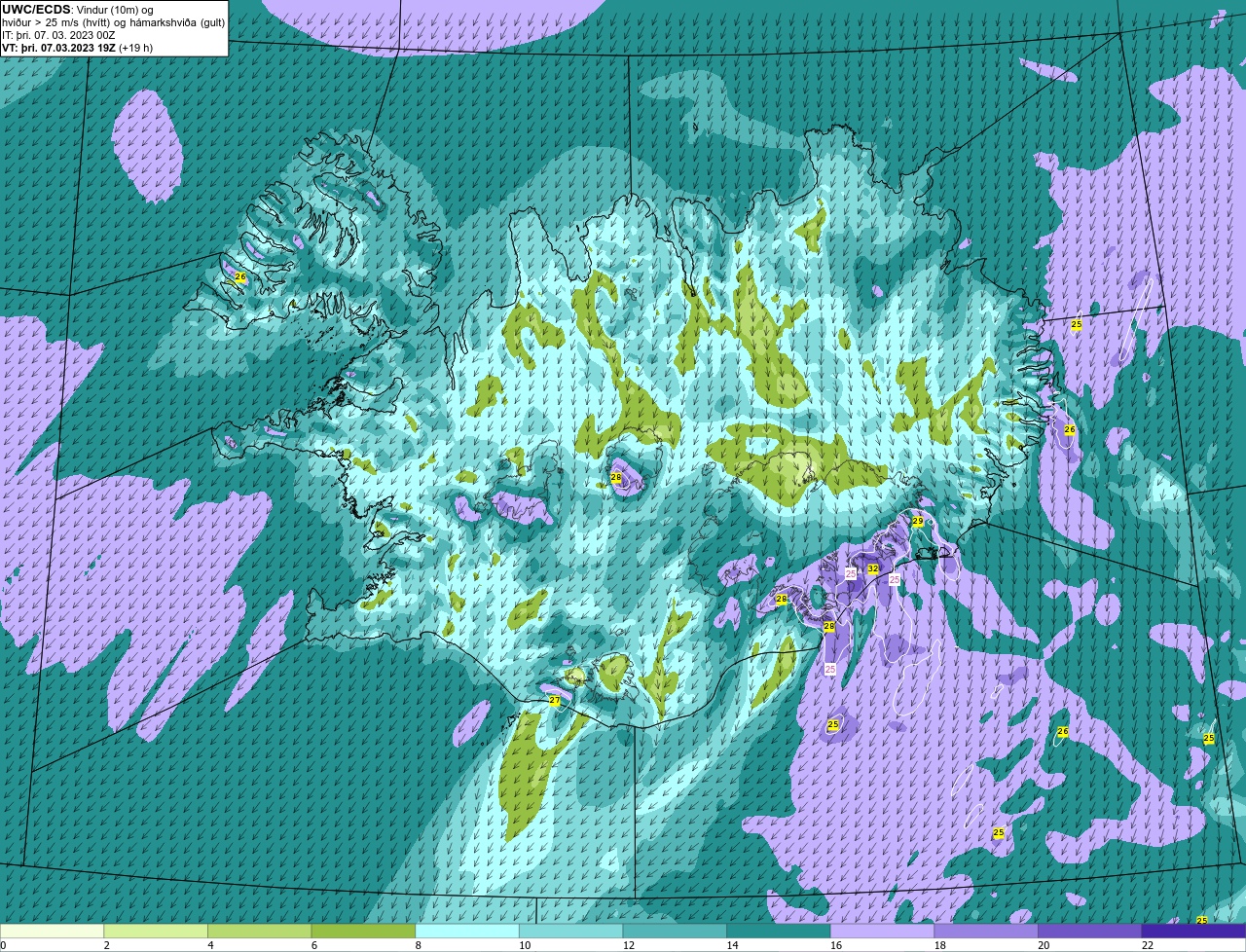Click the legend scale value 20

[1044, 945]
